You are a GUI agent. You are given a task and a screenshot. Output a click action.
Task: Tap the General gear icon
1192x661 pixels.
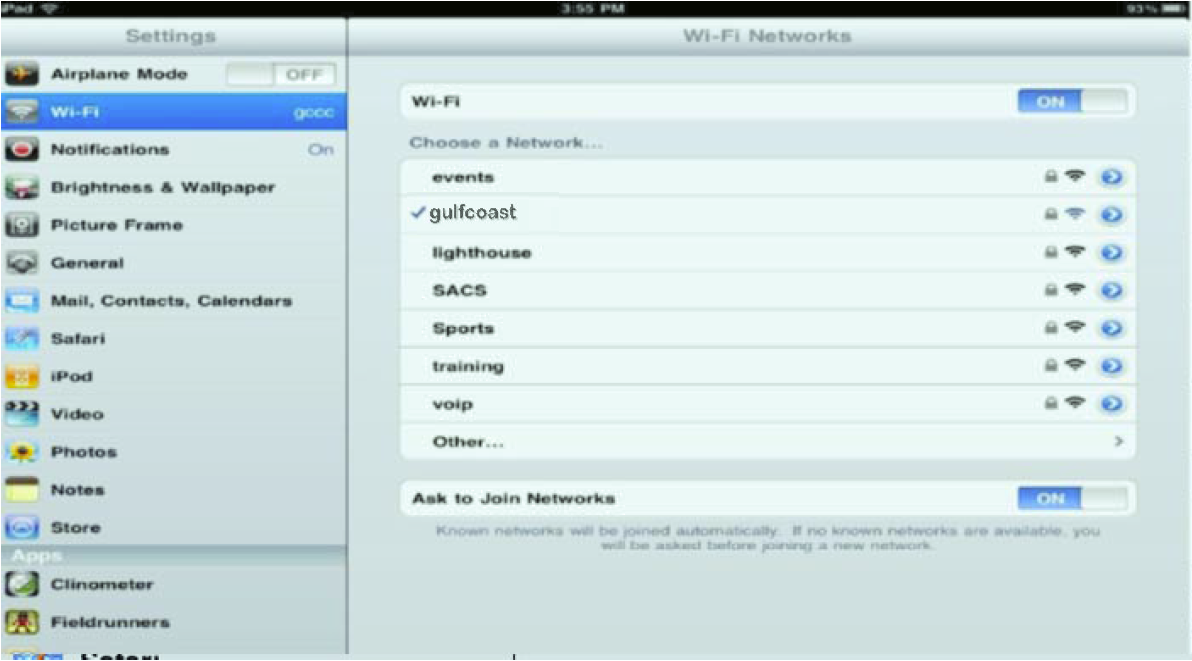[21, 263]
